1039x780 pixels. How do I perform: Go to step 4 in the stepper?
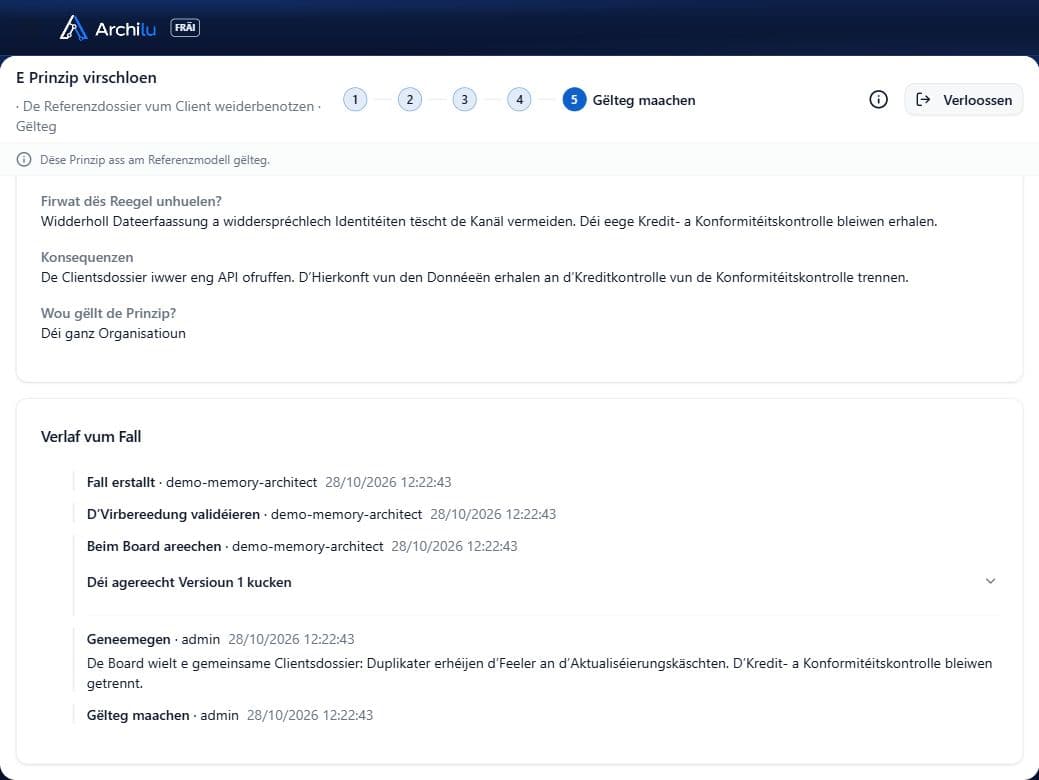[520, 100]
